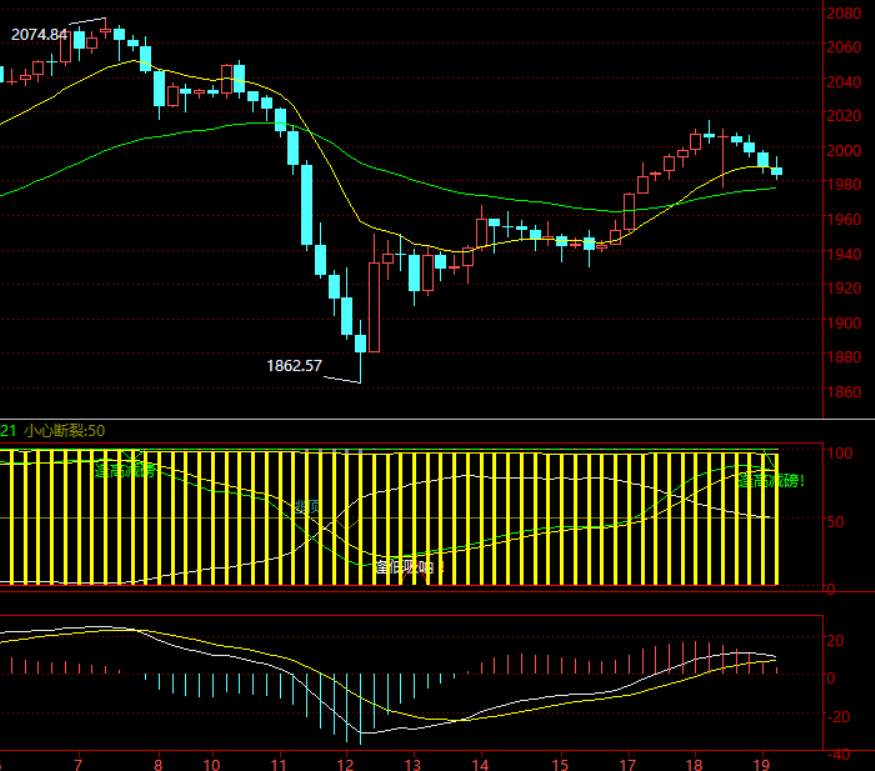Select the 2040 price axis value
This screenshot has height=771, width=875.
pyautogui.click(x=844, y=81)
